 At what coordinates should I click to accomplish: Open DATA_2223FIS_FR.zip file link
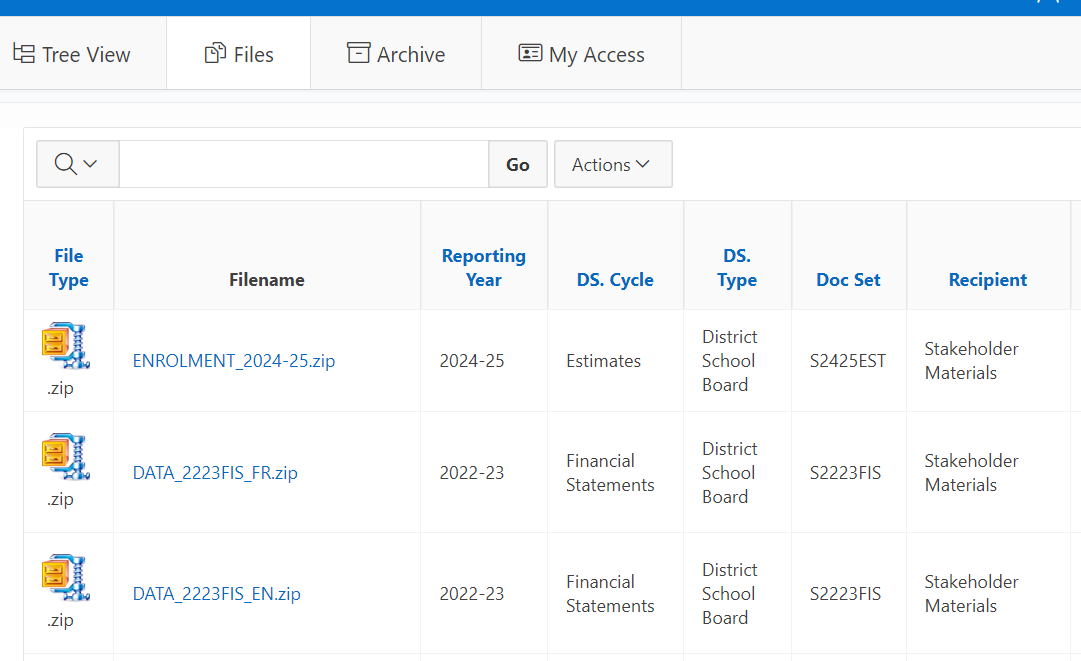point(215,473)
